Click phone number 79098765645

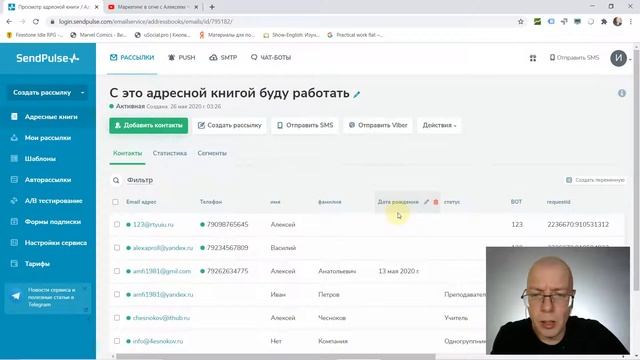click(227, 224)
